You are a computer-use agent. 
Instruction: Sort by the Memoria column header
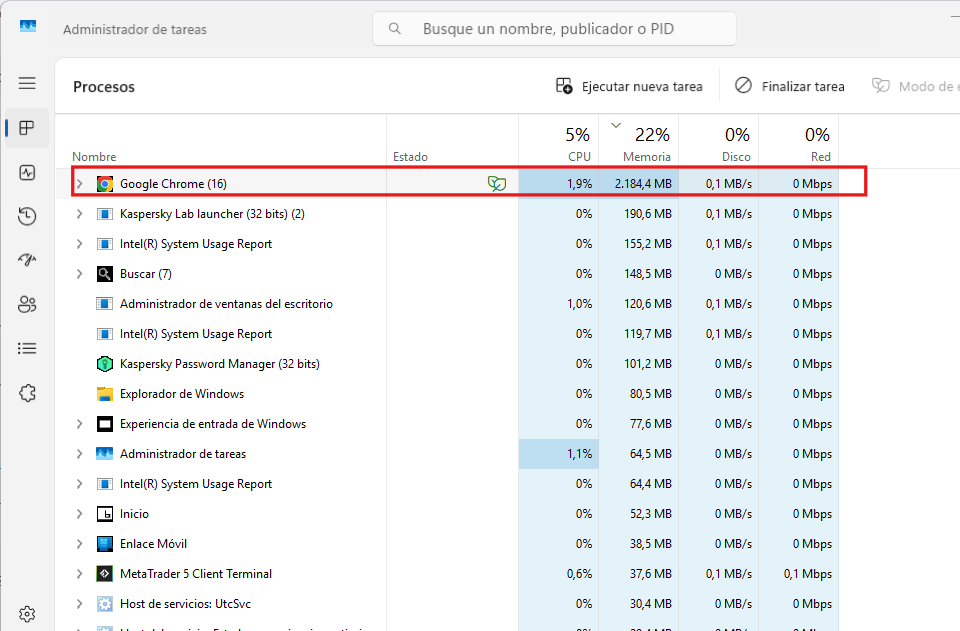tap(639, 141)
